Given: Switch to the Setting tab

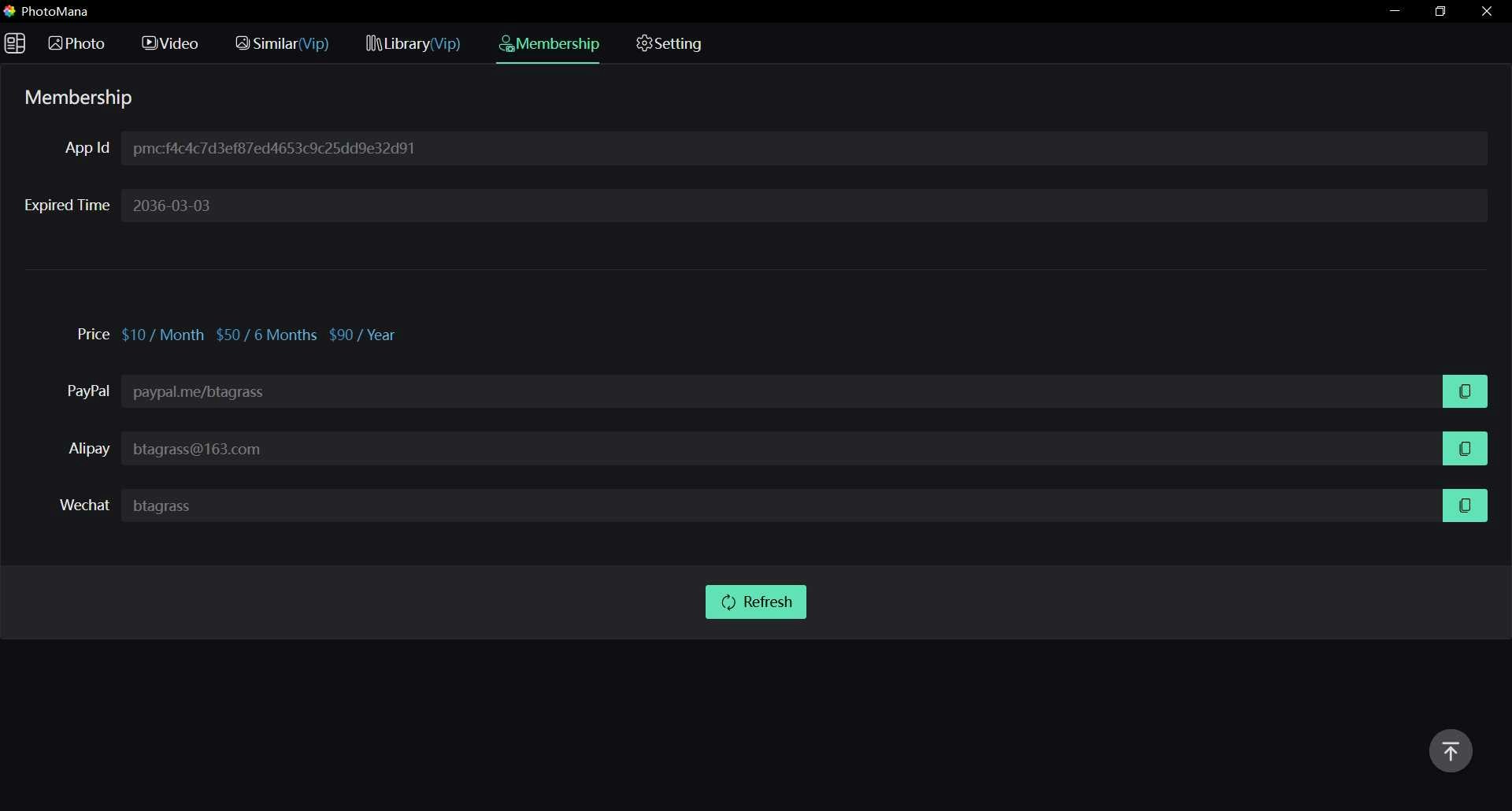Looking at the screenshot, I should pyautogui.click(x=677, y=43).
